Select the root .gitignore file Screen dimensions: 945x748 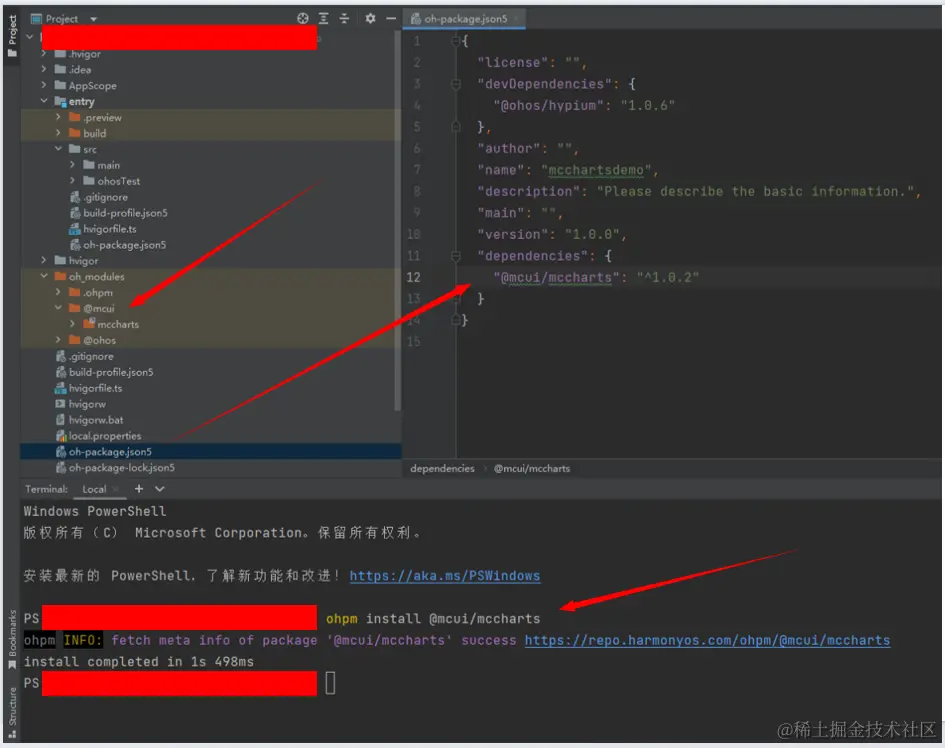click(x=91, y=356)
